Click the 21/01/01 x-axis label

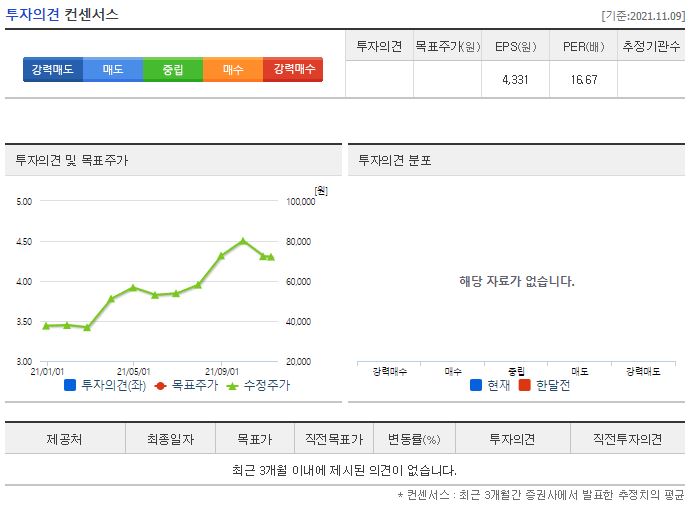point(47,372)
